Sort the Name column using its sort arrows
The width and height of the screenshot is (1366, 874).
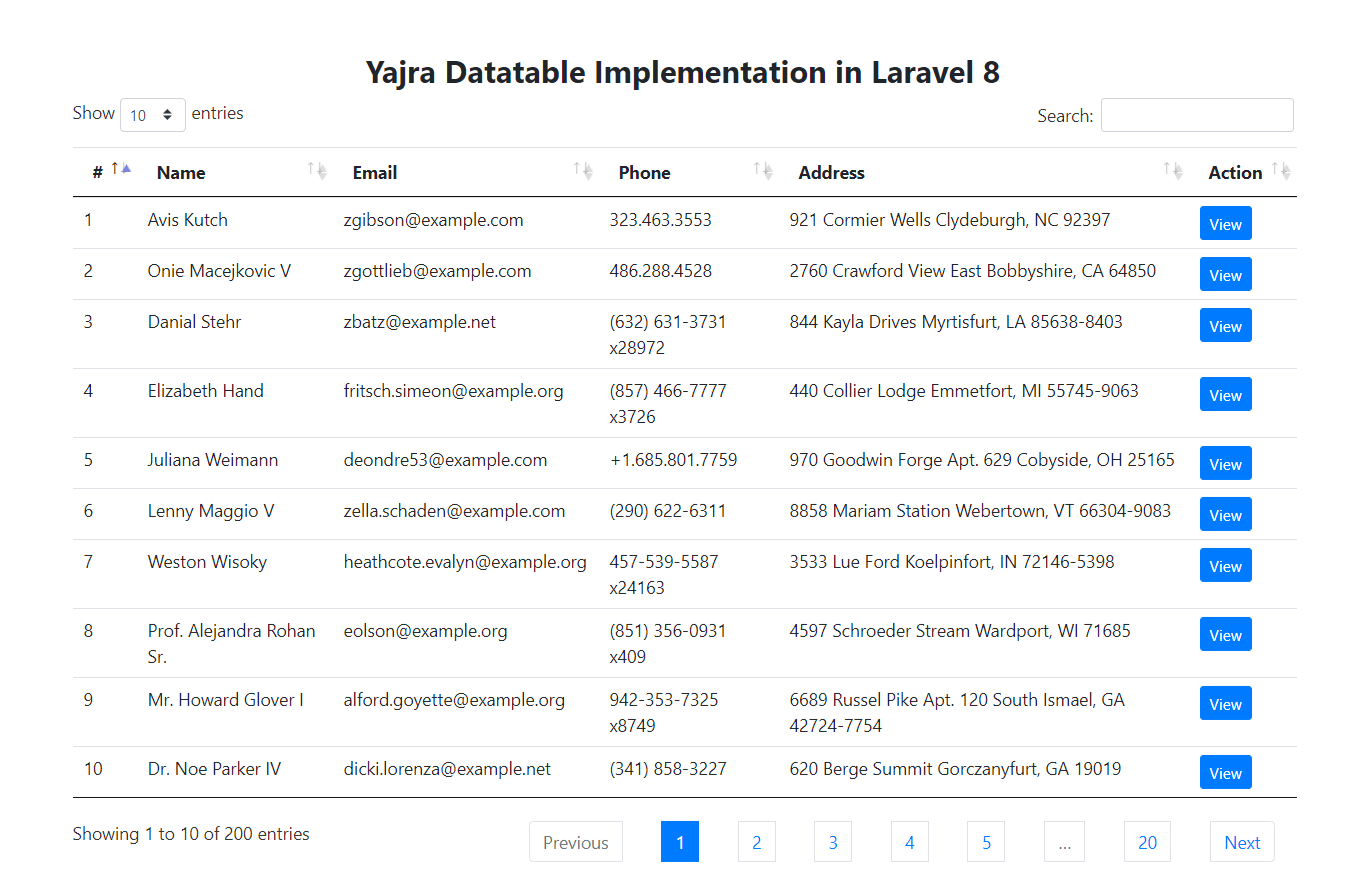point(317,170)
